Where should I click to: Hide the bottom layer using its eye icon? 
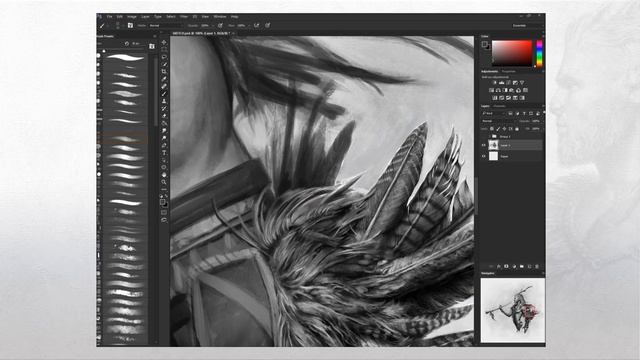pyautogui.click(x=484, y=156)
